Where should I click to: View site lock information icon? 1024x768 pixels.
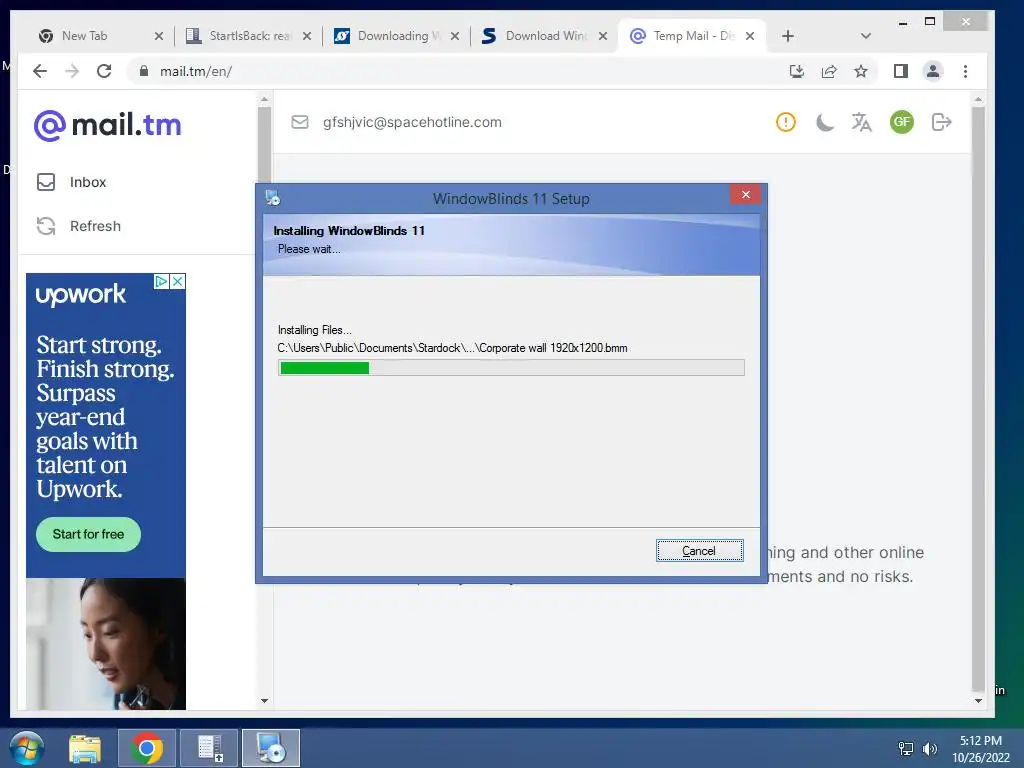tap(144, 71)
